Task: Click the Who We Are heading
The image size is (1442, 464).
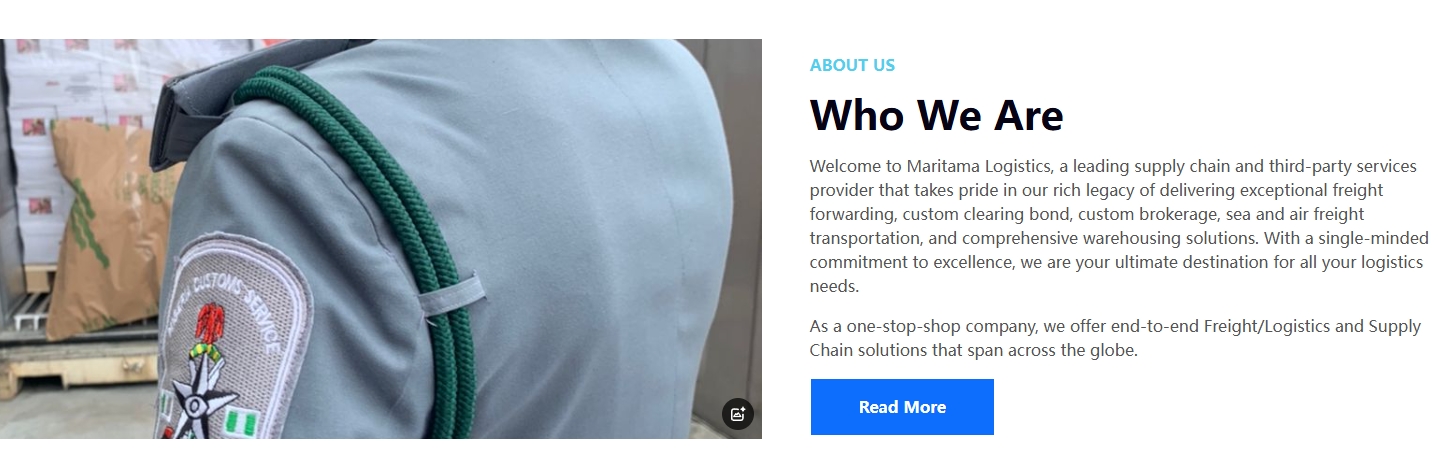Action: point(936,115)
